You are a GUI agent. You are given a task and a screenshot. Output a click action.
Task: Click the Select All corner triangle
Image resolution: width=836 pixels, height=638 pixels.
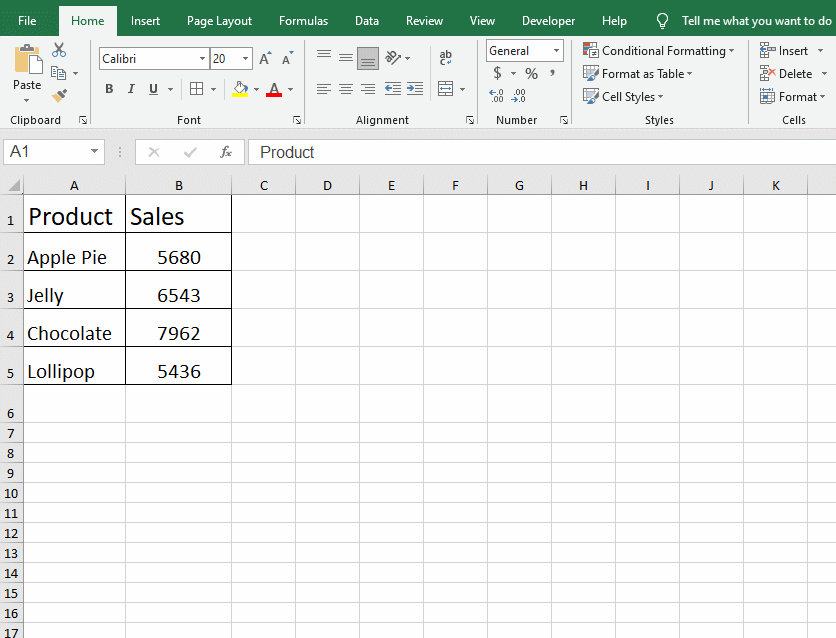pos(13,185)
